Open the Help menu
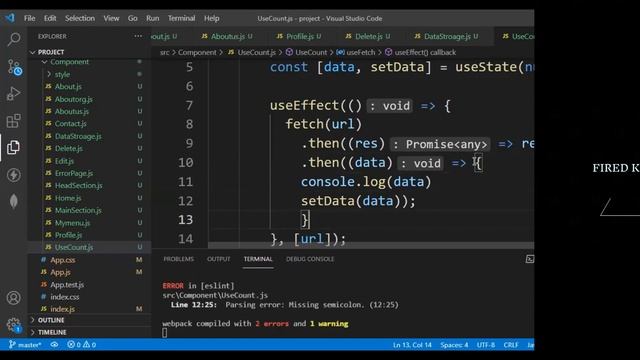This screenshot has height=360, width=640. point(211,18)
